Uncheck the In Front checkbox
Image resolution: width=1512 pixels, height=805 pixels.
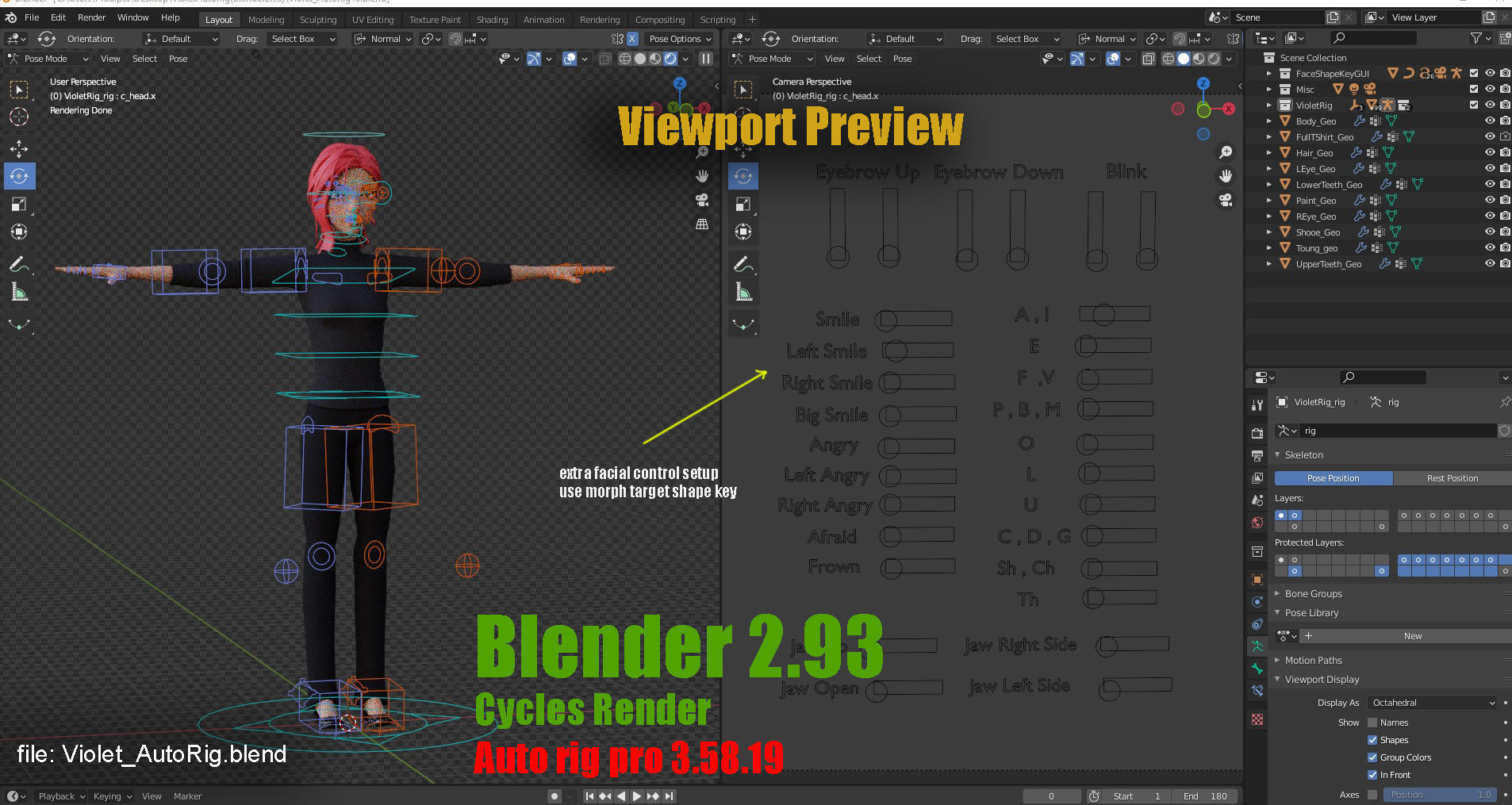(x=1372, y=775)
